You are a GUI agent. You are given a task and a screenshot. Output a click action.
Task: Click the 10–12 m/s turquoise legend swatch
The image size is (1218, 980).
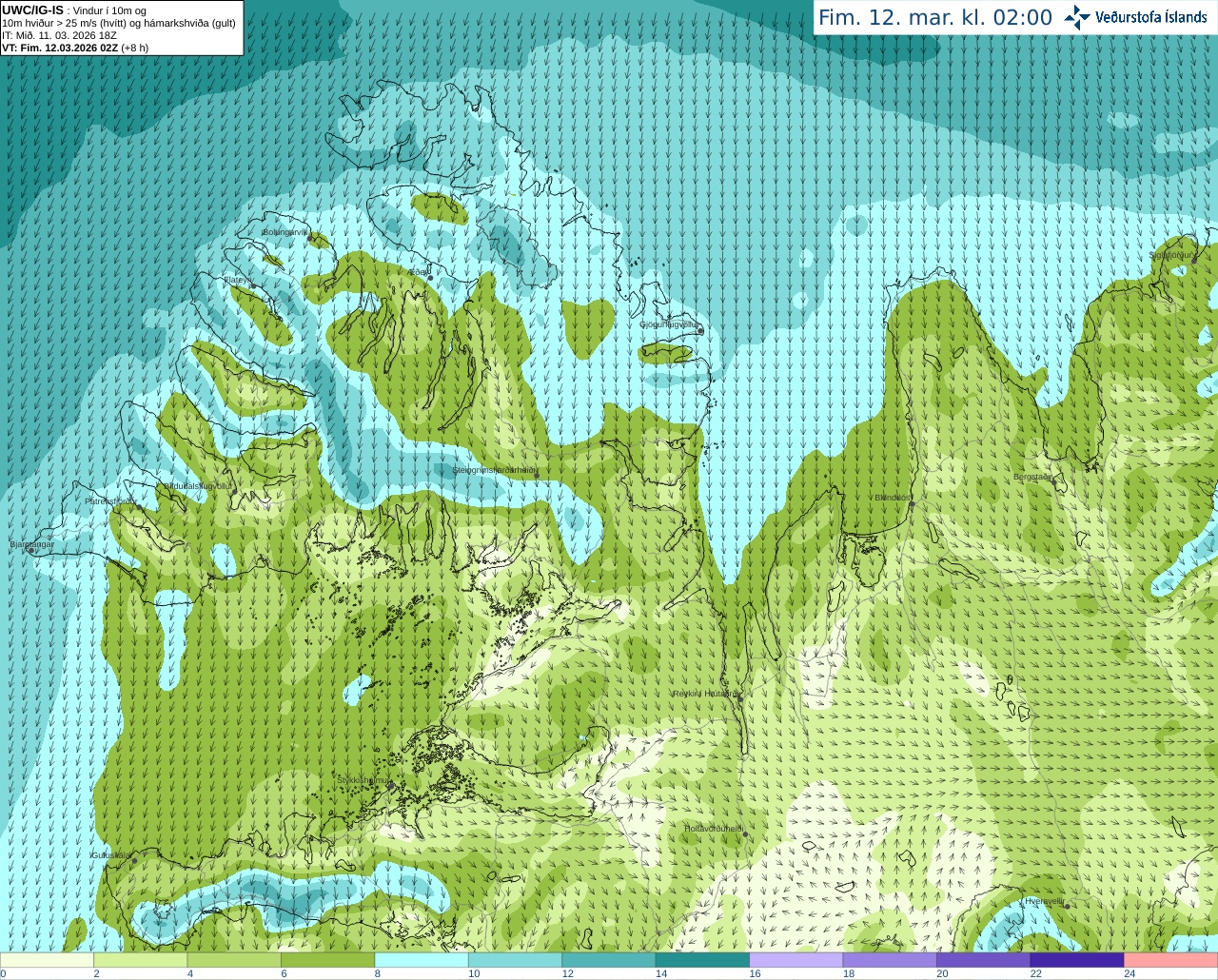[515, 959]
